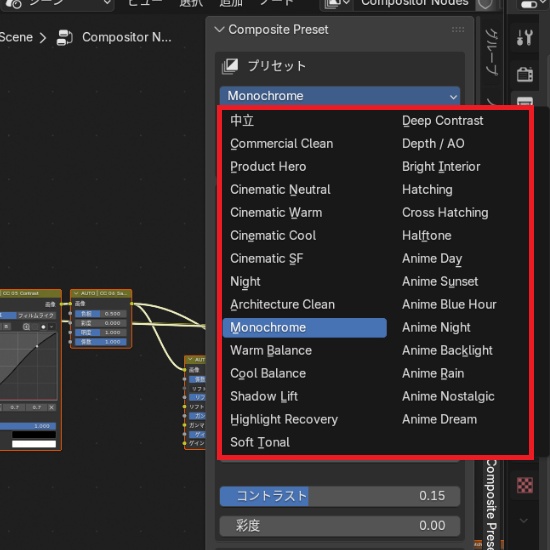Screen dimensions: 550x550
Task: Open the white level color swatch
Action: 34,444
